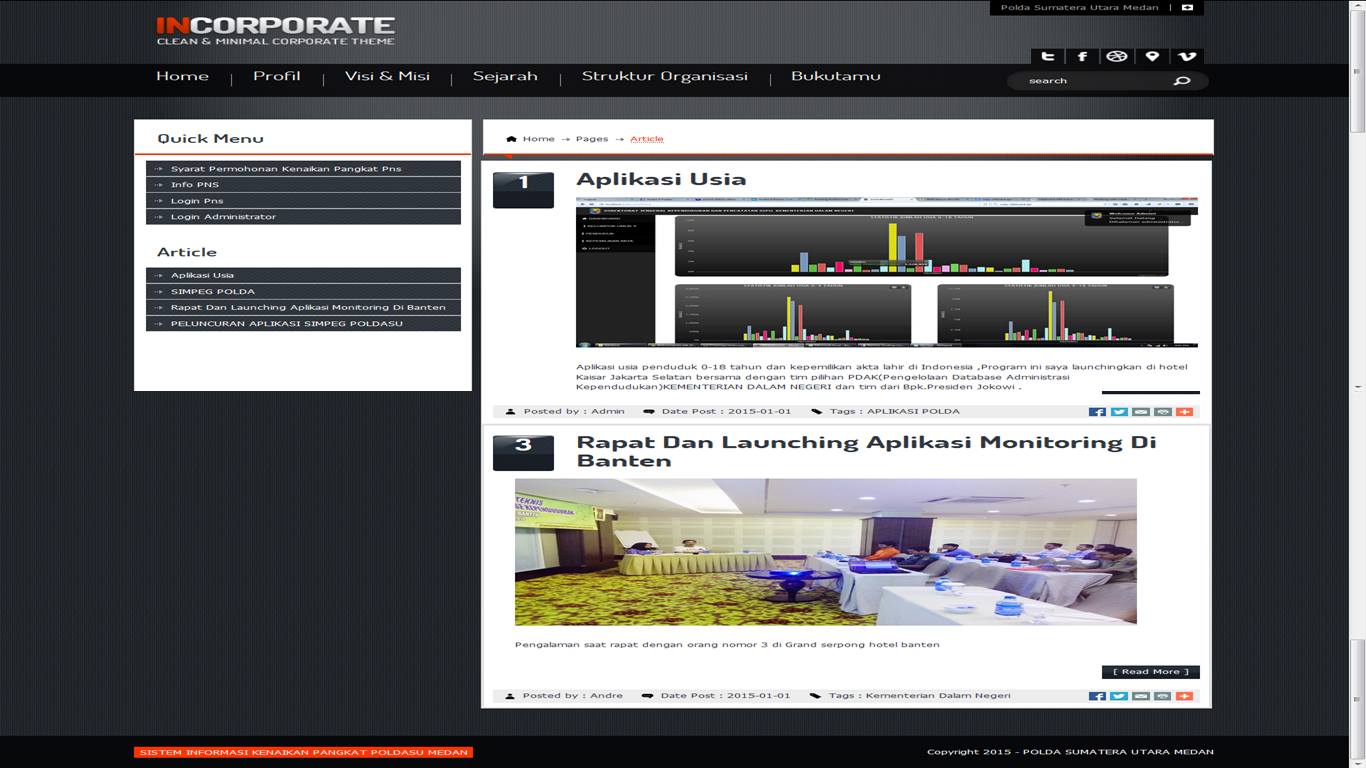Open the Bukutamu menu item

[x=835, y=77]
